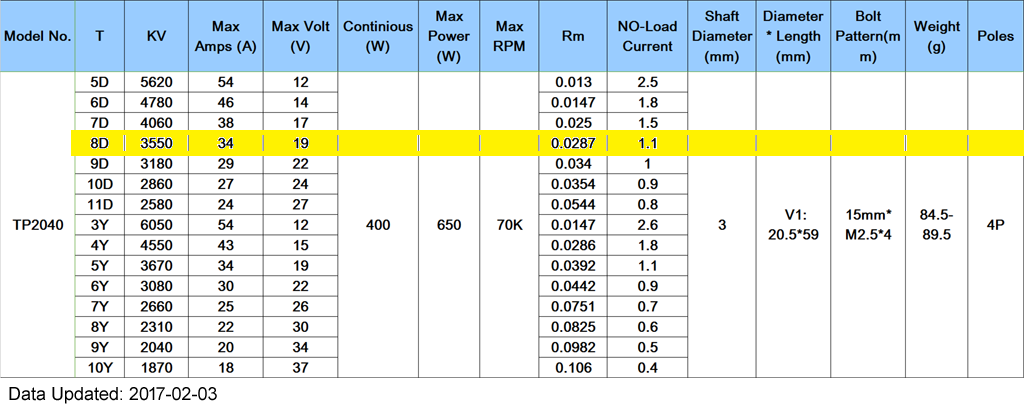Select no-load current "2.5"
Viewport: 1024px width, 408px height.
(647, 82)
